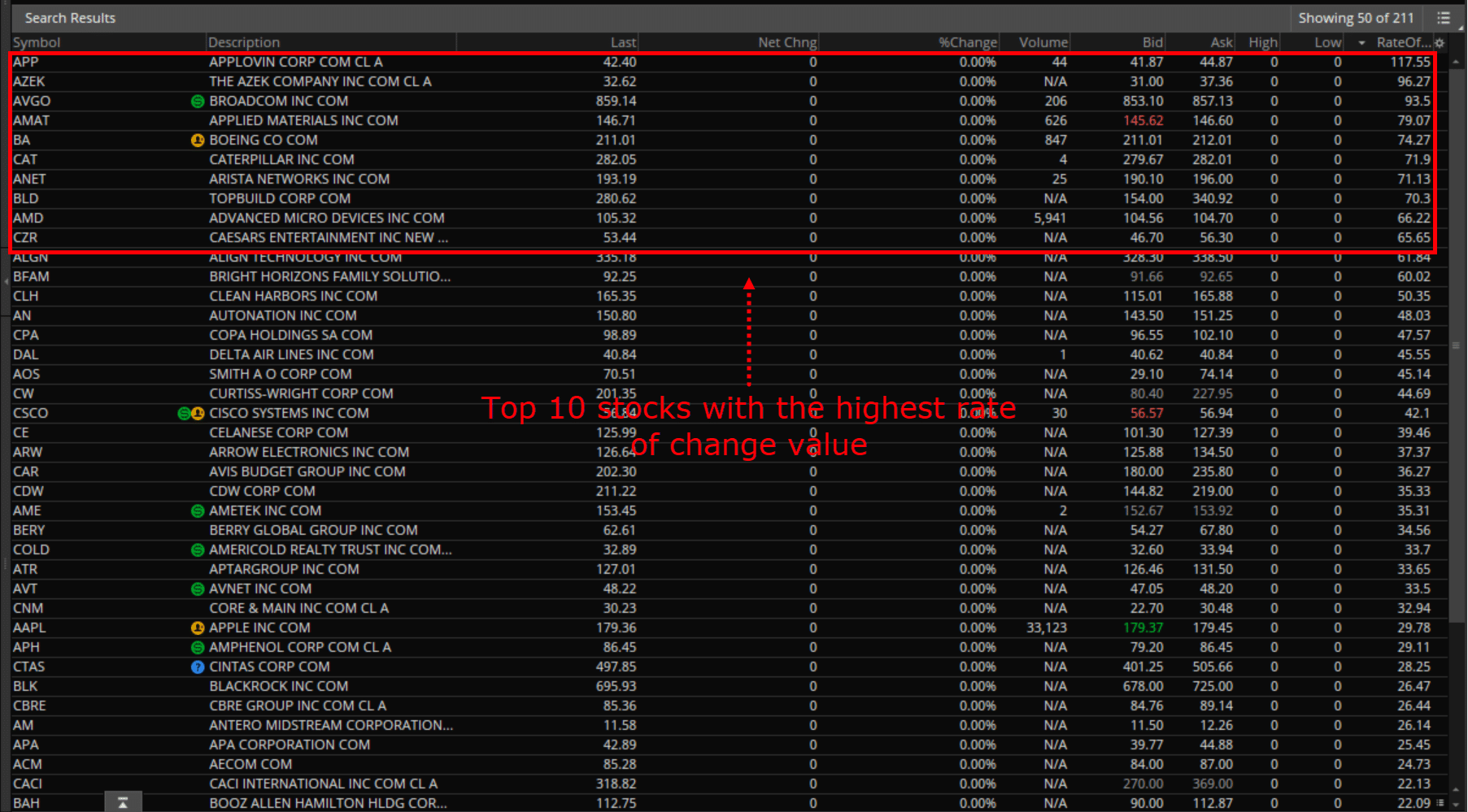Click the collapse-to-top arrow button at bottom

[123, 802]
